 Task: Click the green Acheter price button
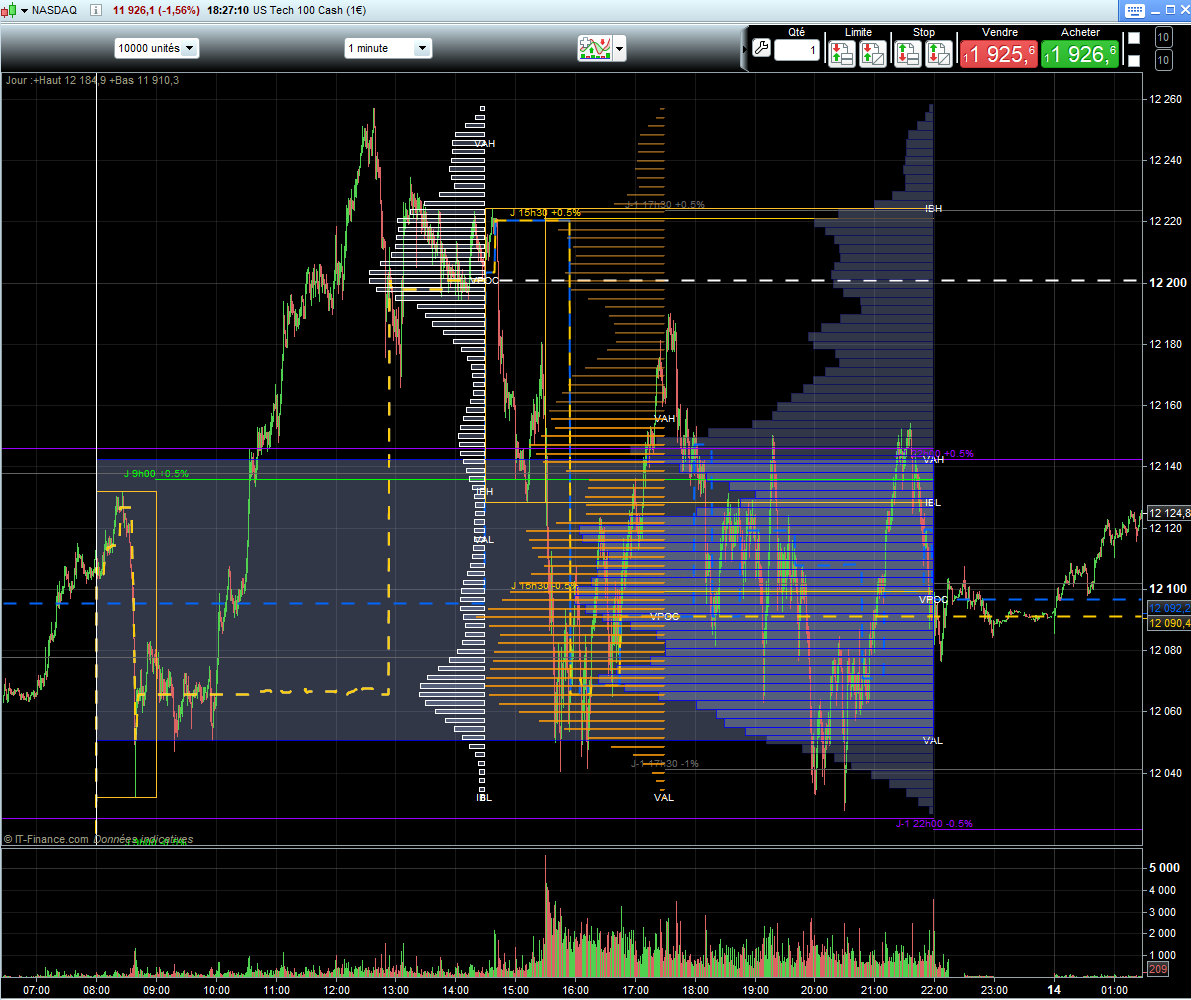1080,55
